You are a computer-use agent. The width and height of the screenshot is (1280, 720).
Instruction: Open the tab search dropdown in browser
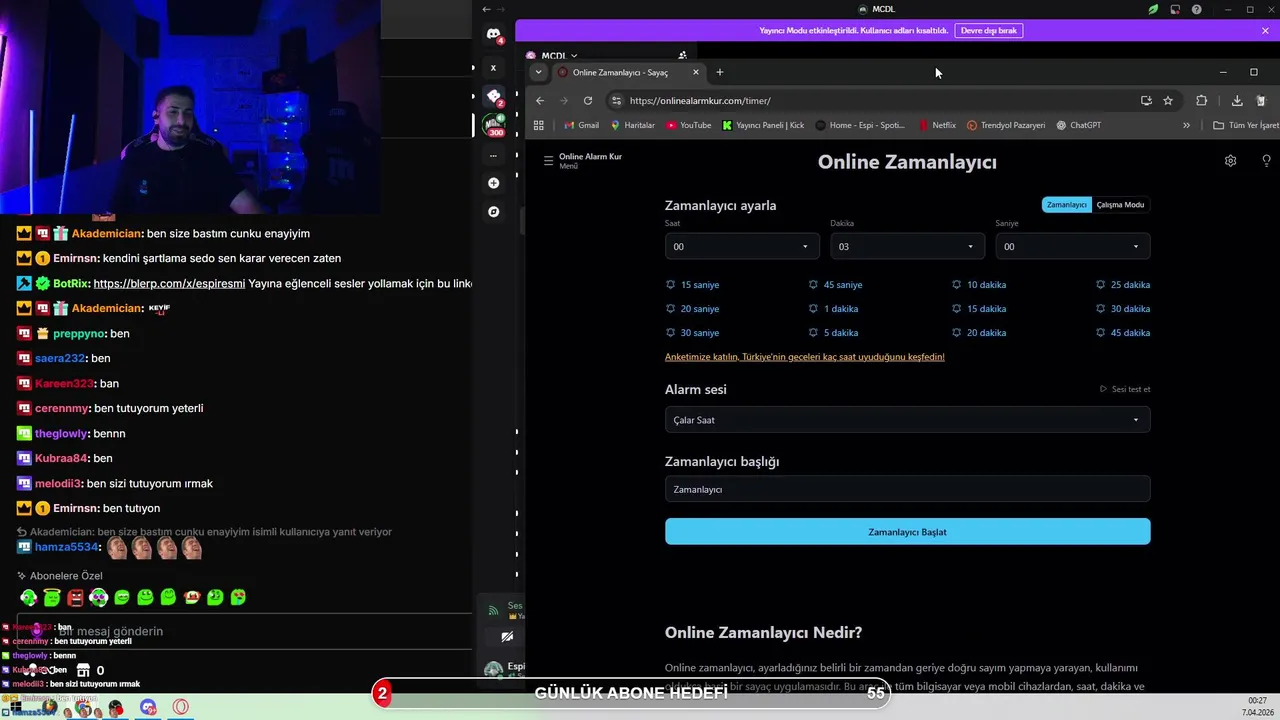click(x=539, y=72)
